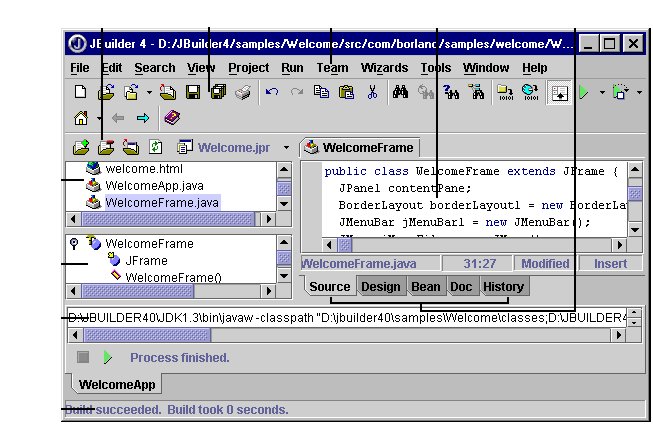Open the Run configuration dropdown arrow
This screenshot has width=653, height=425.
coord(602,92)
